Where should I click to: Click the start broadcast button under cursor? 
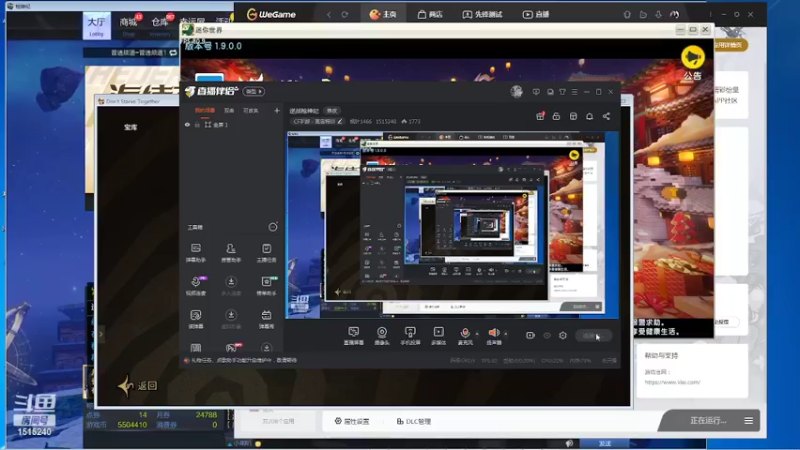click(593, 336)
